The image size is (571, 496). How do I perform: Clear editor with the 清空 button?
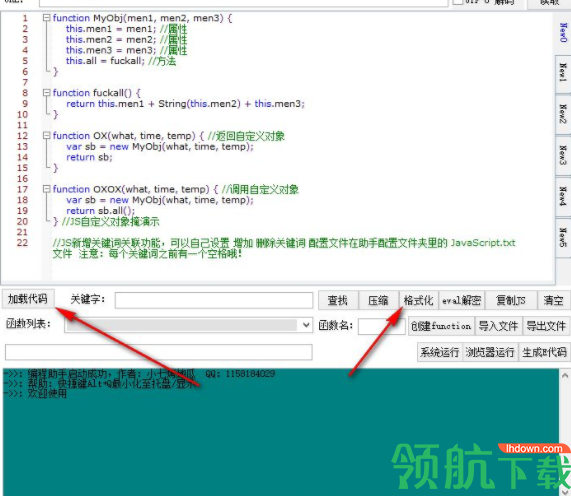(554, 300)
